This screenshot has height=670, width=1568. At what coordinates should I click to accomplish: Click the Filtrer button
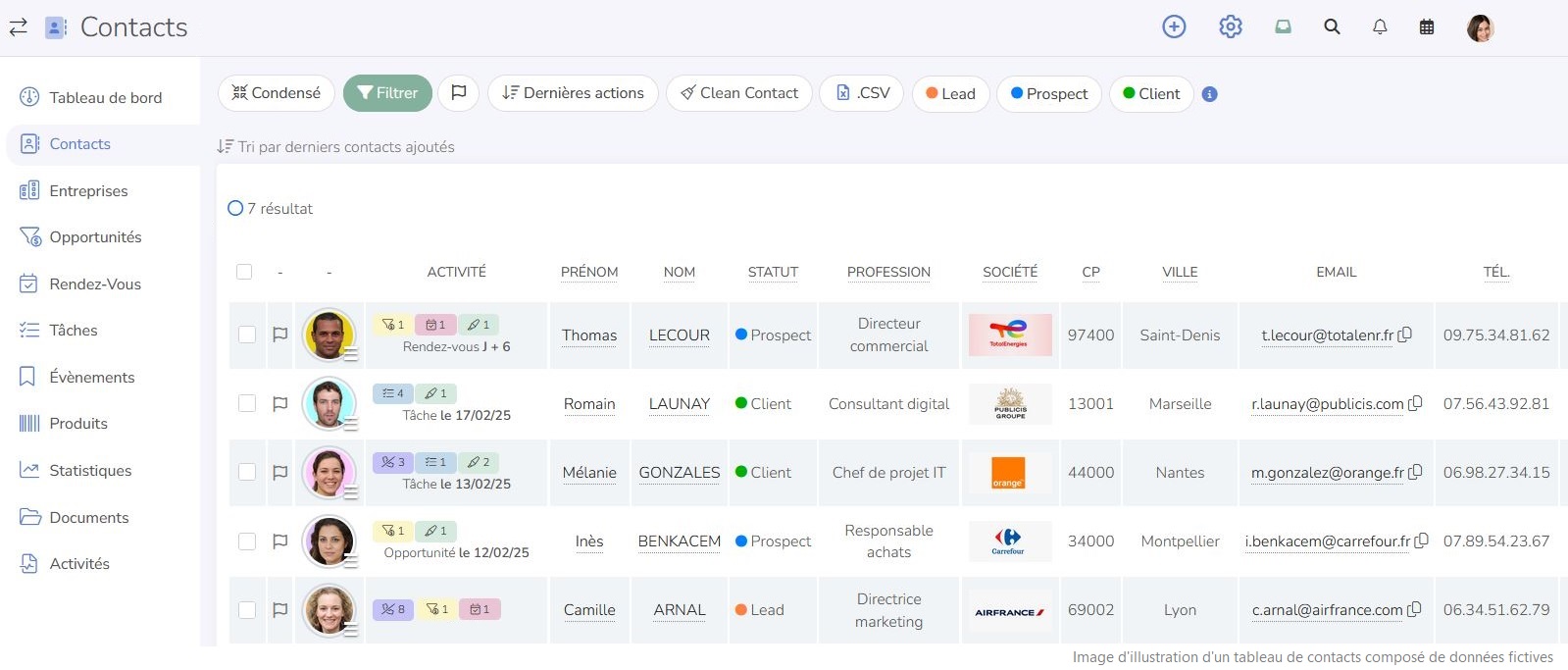coord(387,93)
